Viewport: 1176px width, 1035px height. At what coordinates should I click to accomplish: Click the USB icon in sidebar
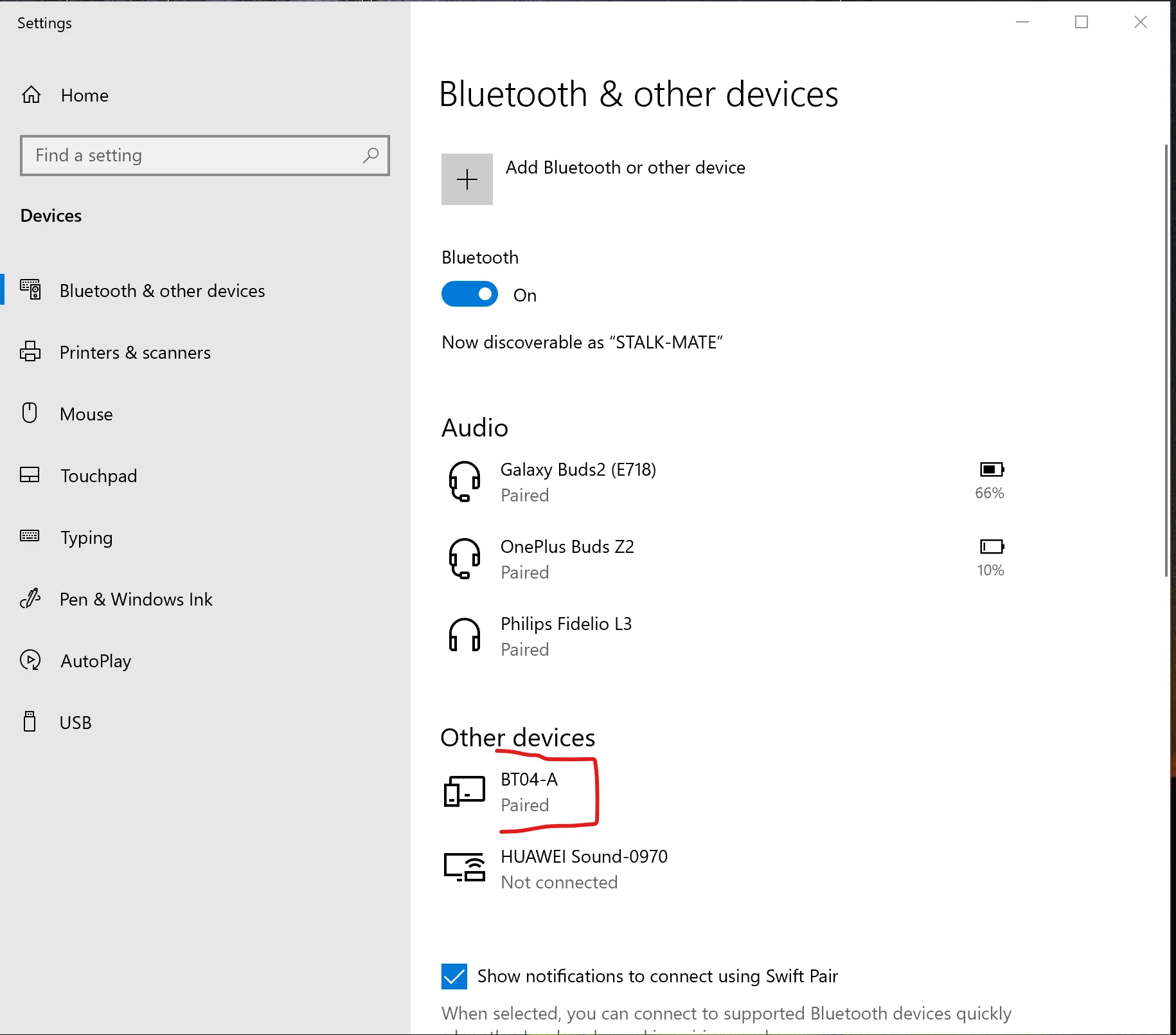(x=30, y=721)
